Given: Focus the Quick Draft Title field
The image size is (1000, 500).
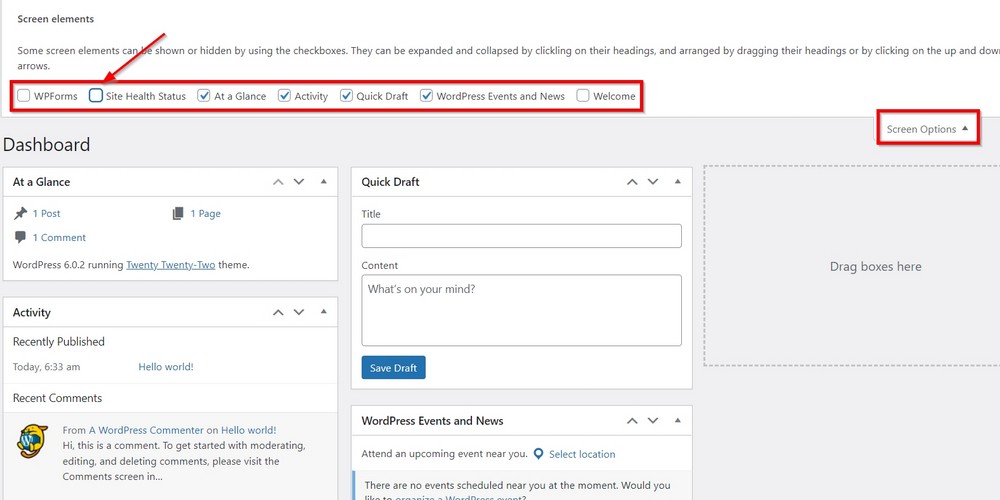Looking at the screenshot, I should 521,236.
